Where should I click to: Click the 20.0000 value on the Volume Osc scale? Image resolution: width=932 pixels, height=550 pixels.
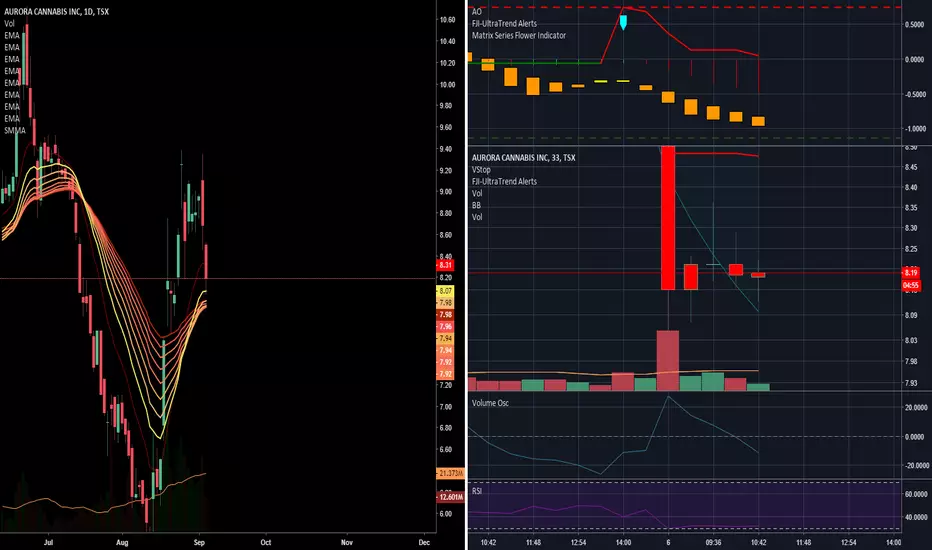click(x=916, y=407)
